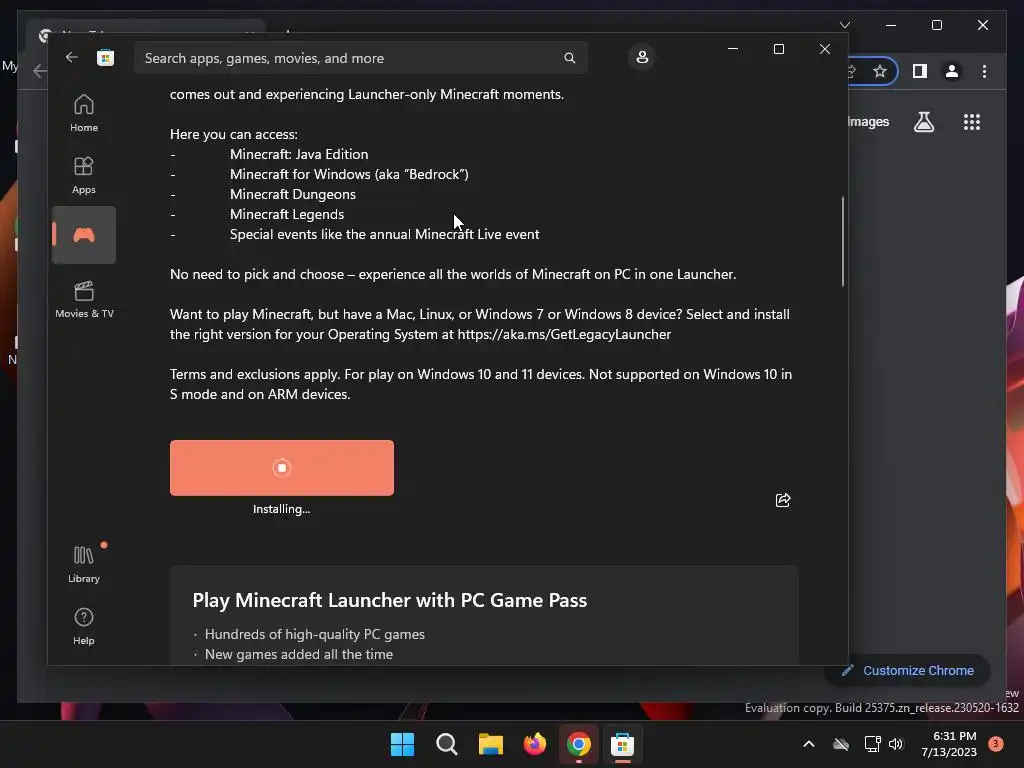Click the share icon
The image size is (1024, 768).
tap(782, 500)
